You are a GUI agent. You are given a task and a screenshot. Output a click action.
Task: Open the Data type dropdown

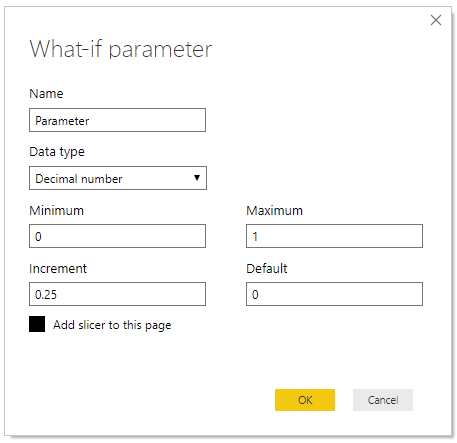118,178
